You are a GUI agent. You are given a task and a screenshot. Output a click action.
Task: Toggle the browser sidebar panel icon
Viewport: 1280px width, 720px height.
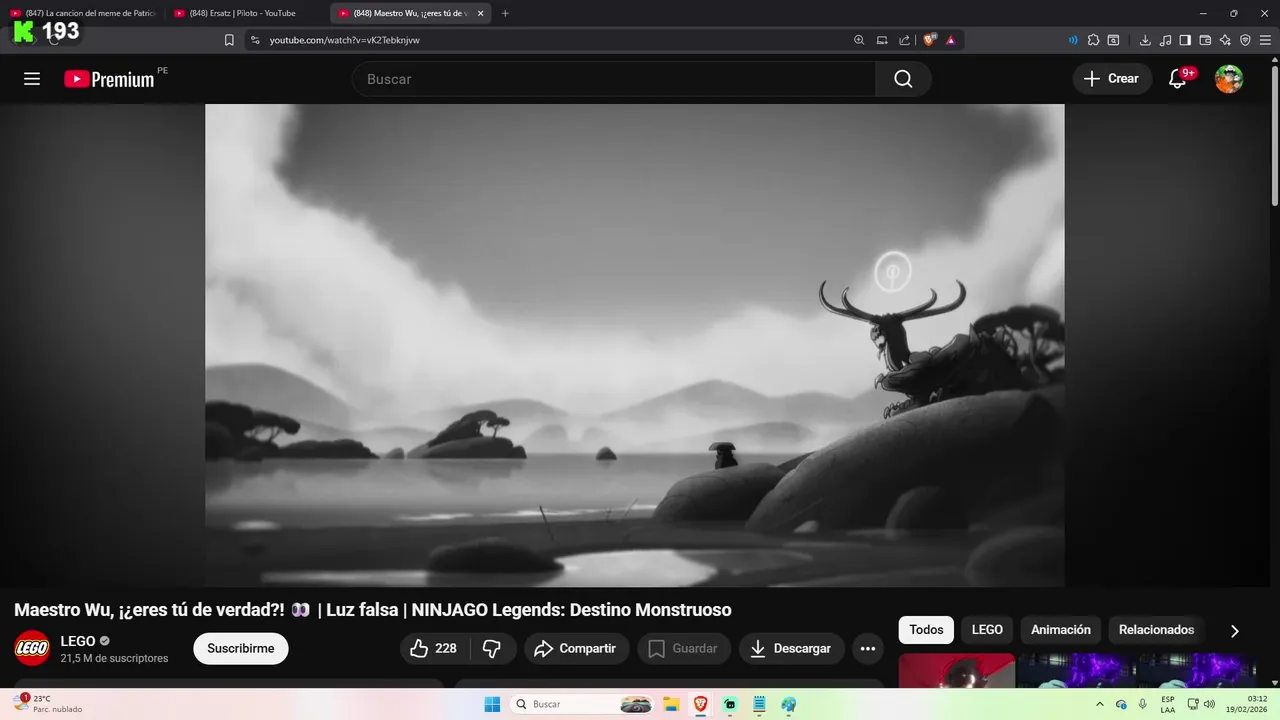click(1185, 40)
